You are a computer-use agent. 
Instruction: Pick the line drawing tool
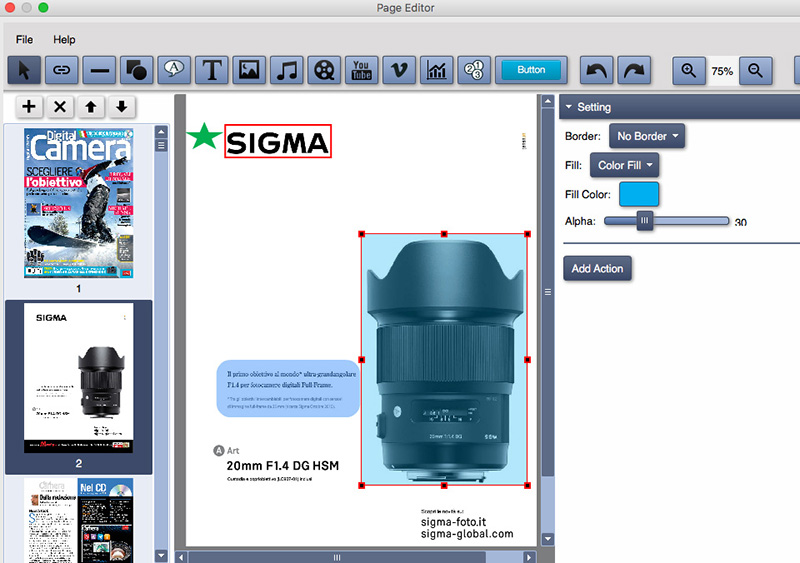tap(99, 70)
